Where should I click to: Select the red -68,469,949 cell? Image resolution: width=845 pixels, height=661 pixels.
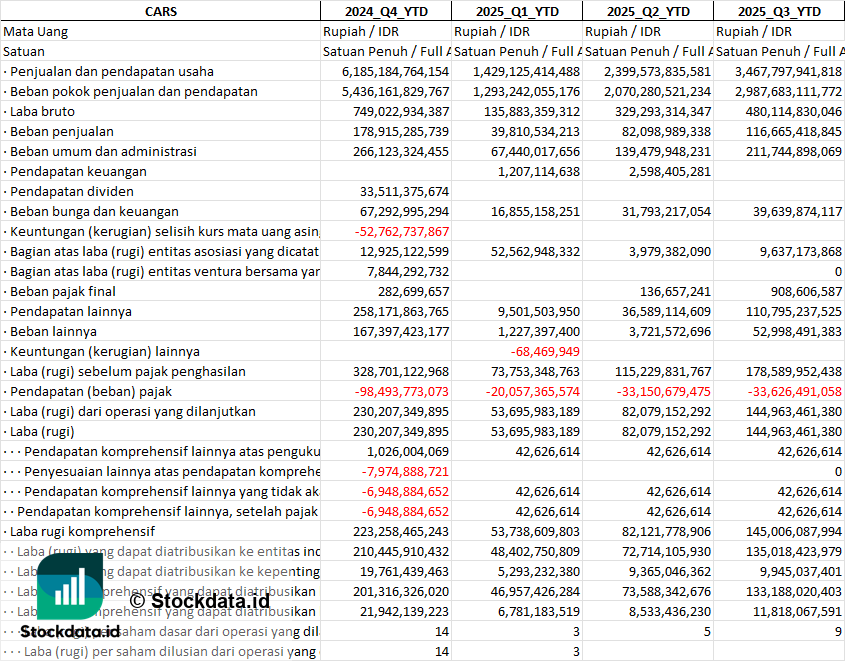[x=545, y=351]
